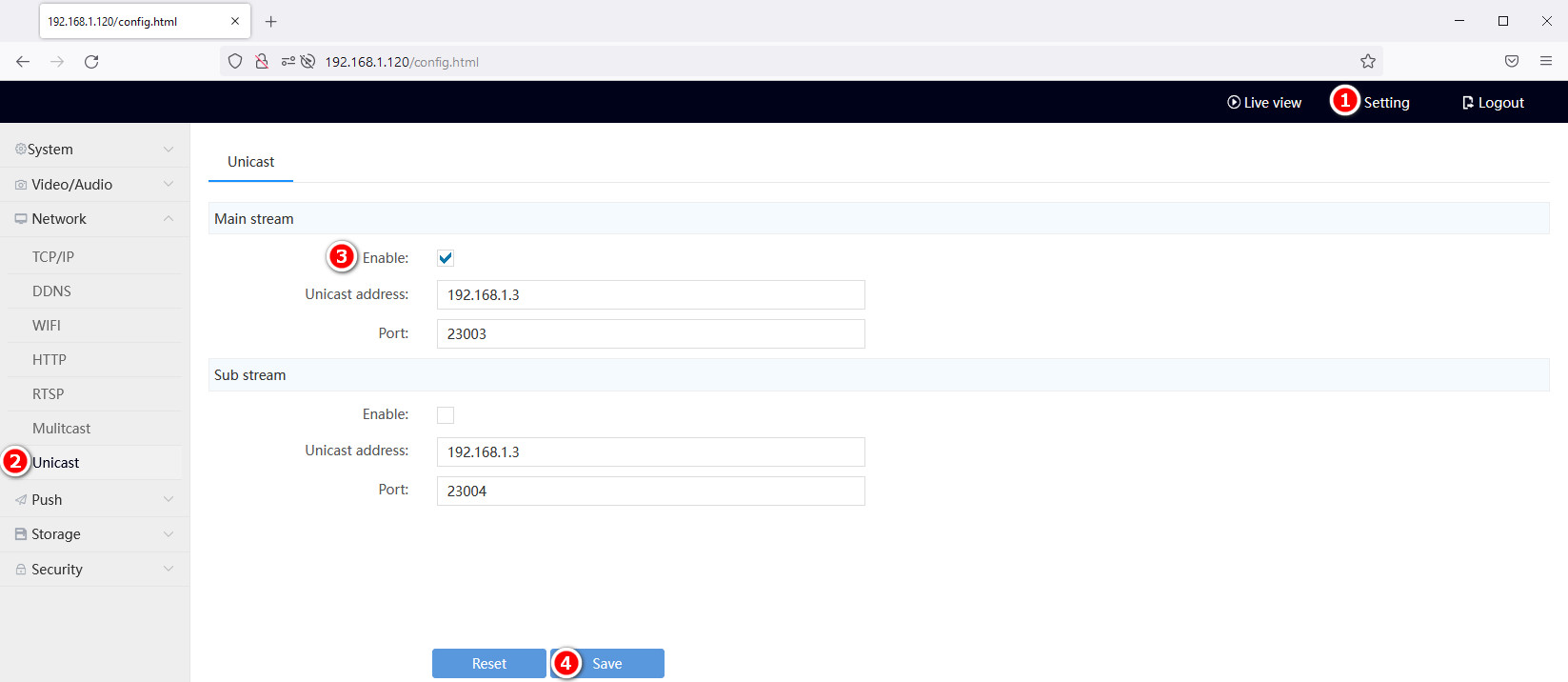Screen dimensions: 1568x682
Task: Click the tracking protection shield icon
Action: click(235, 62)
